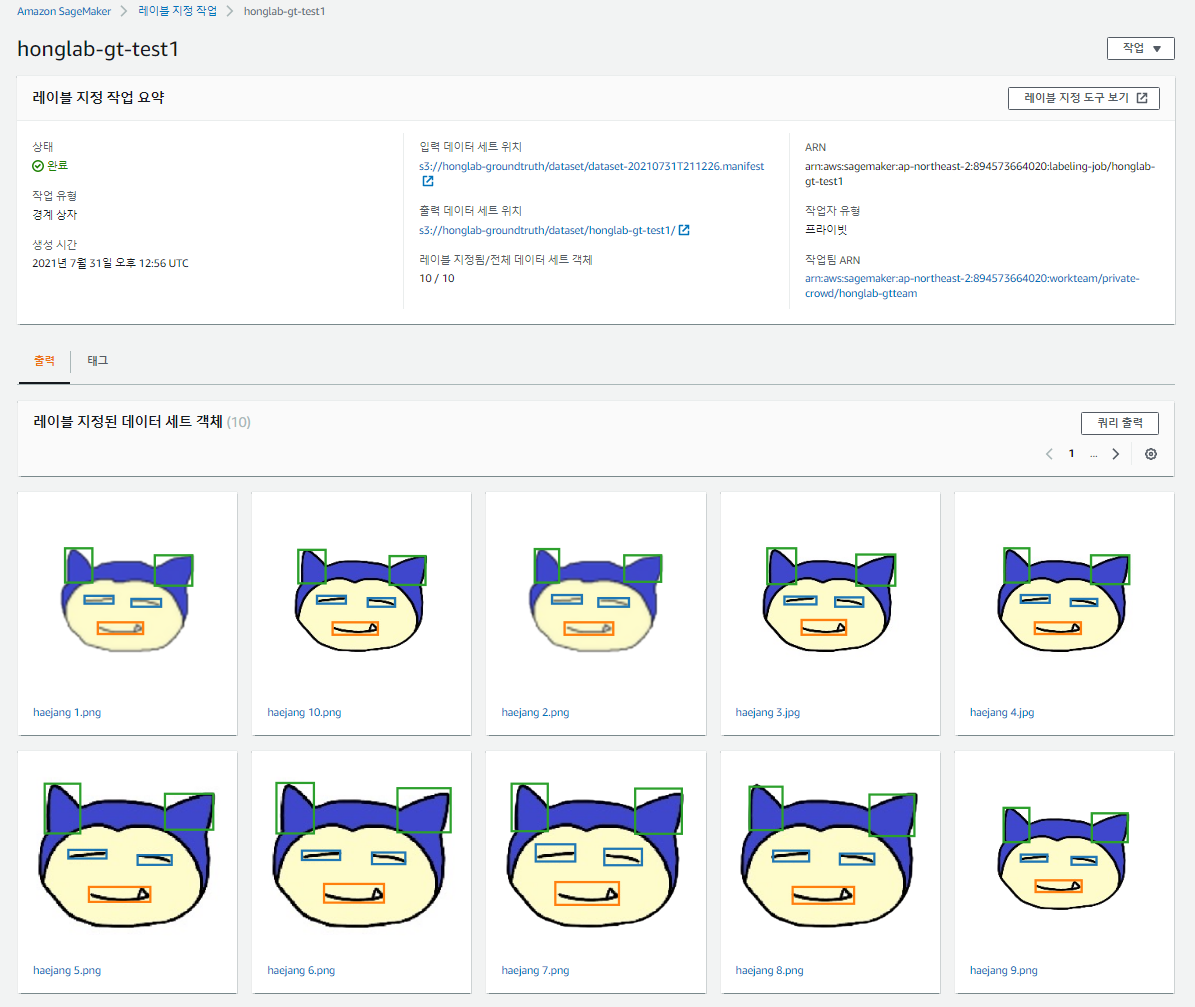Image resolution: width=1195 pixels, height=1007 pixels.
Task: Open the pagination settings gear icon
Action: (1151, 454)
